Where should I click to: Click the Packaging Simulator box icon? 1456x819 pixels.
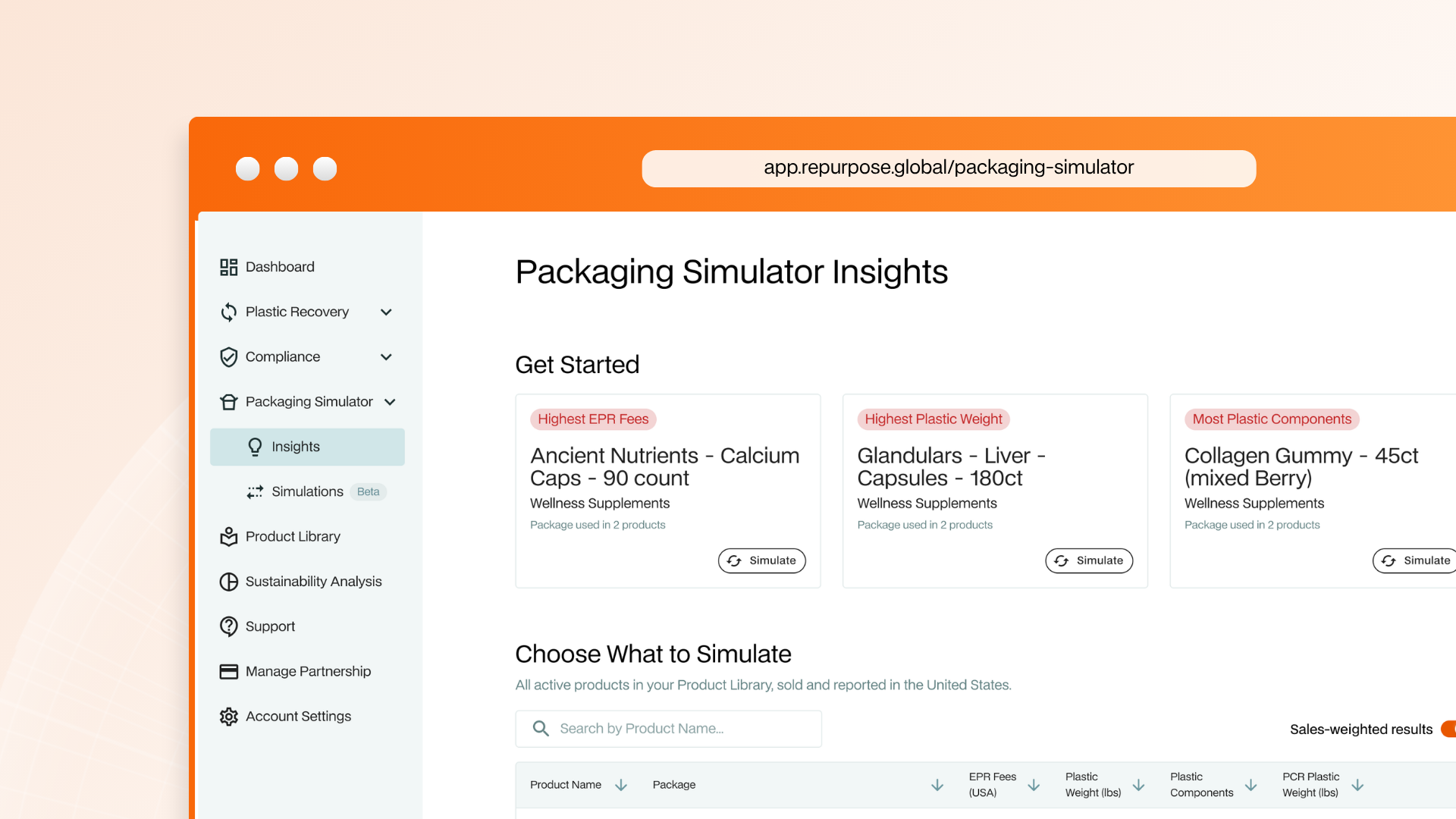(x=228, y=402)
